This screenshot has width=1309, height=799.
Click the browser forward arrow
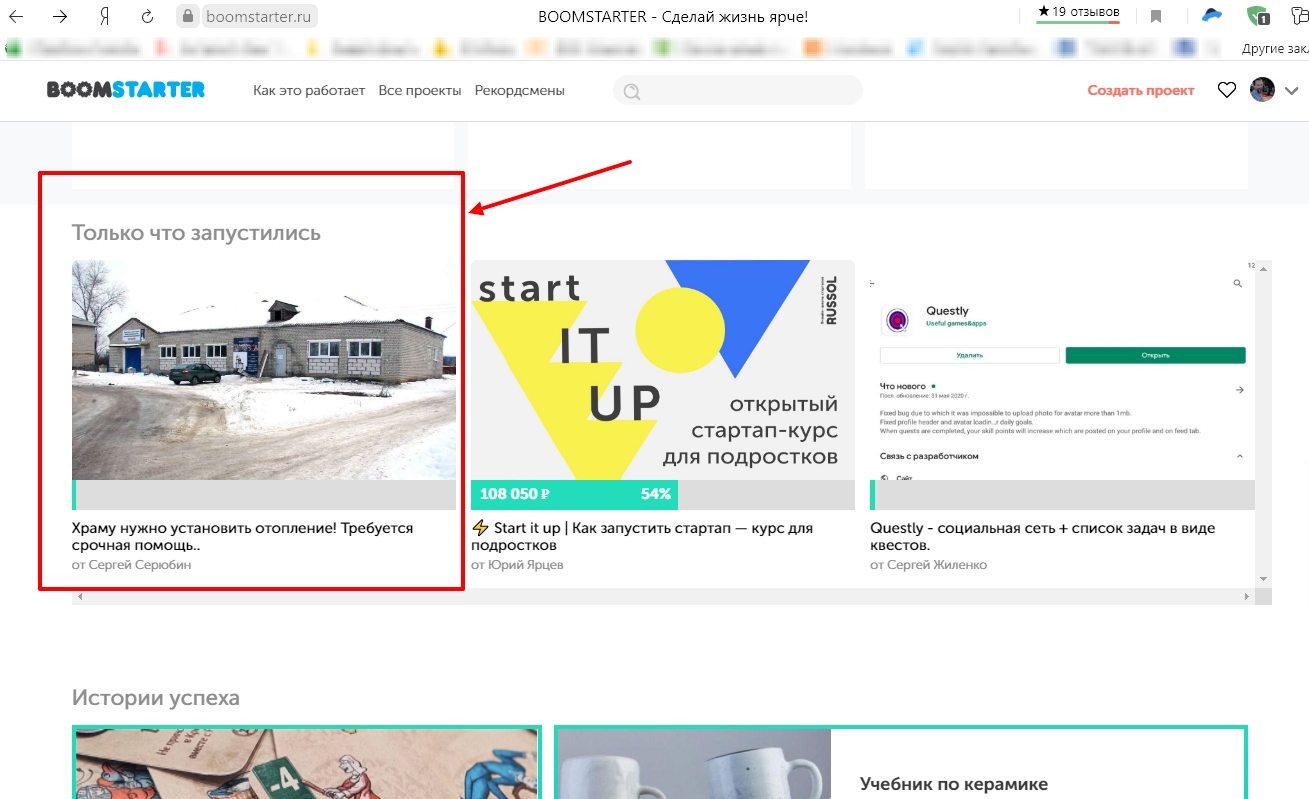[61, 16]
